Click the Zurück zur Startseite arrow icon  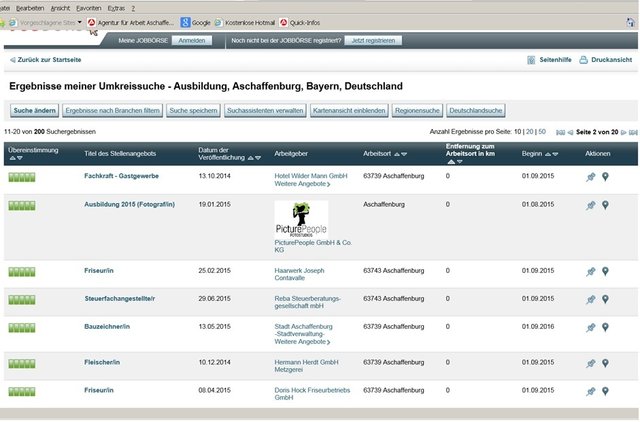13,60
